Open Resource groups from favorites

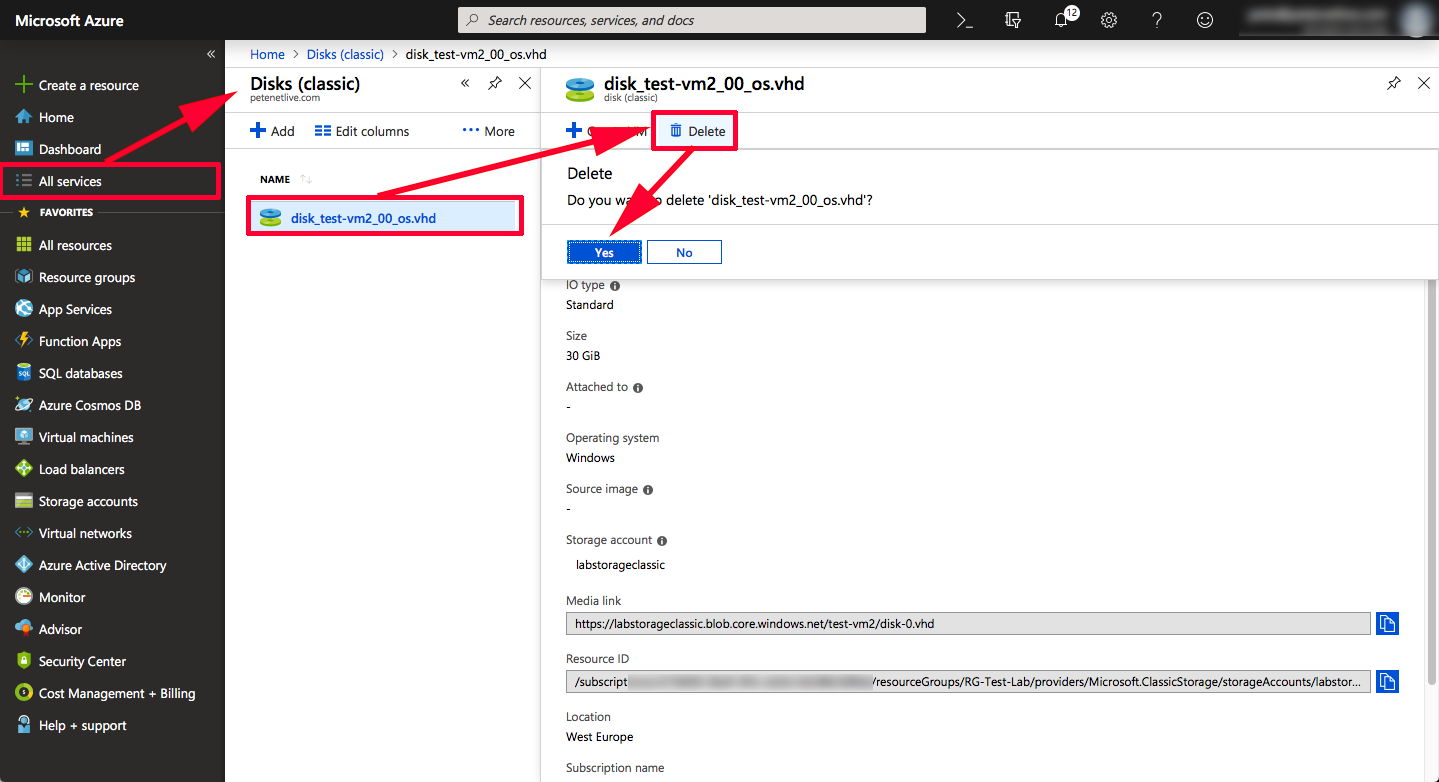click(86, 277)
